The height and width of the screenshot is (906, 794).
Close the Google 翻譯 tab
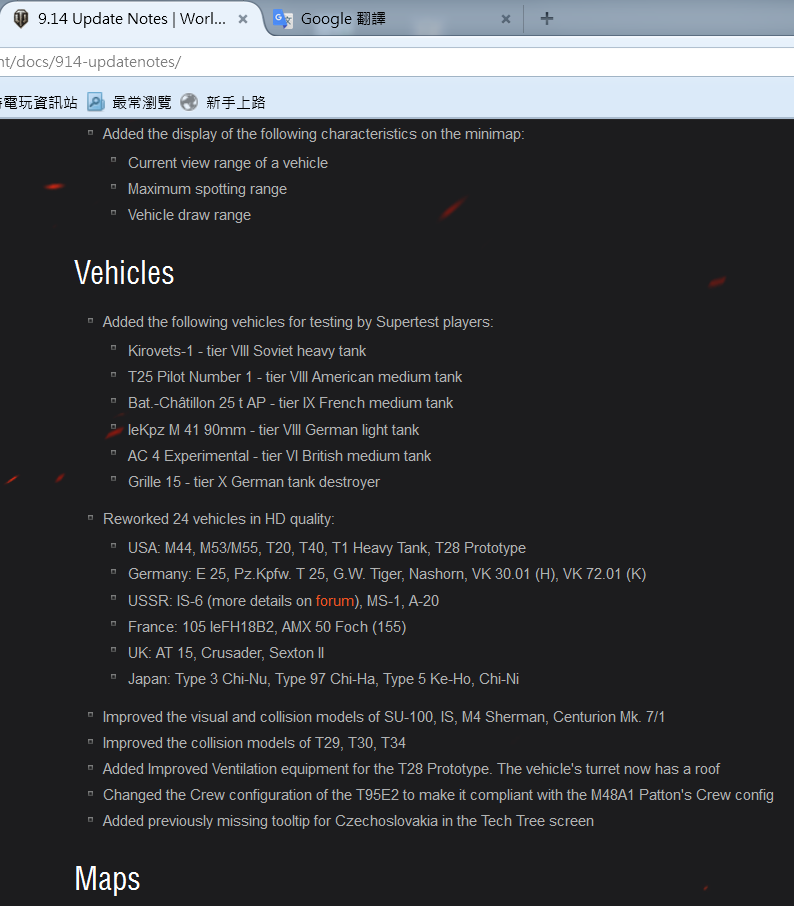pyautogui.click(x=506, y=19)
